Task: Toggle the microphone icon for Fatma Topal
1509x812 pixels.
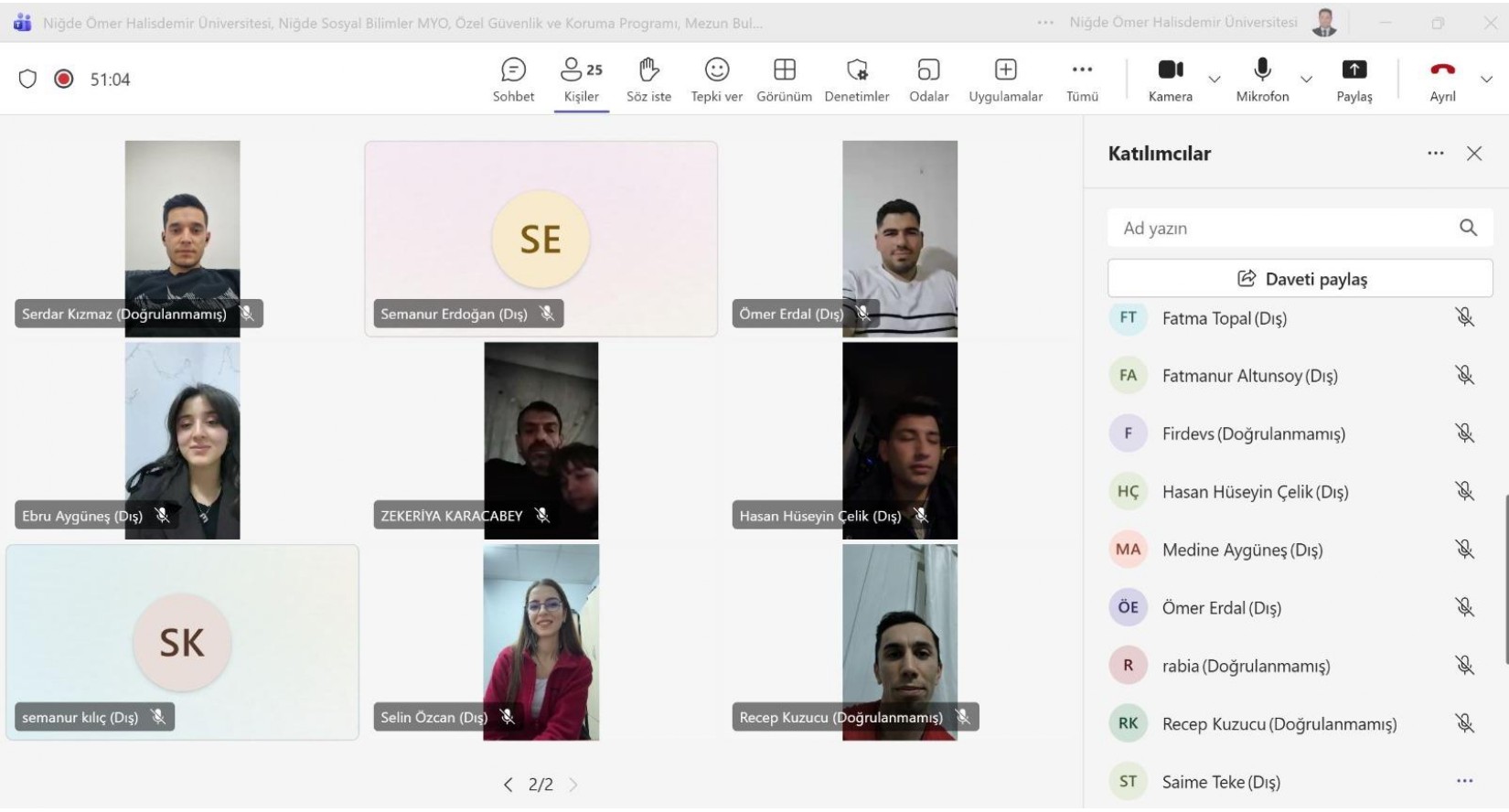Action: pos(1464,317)
